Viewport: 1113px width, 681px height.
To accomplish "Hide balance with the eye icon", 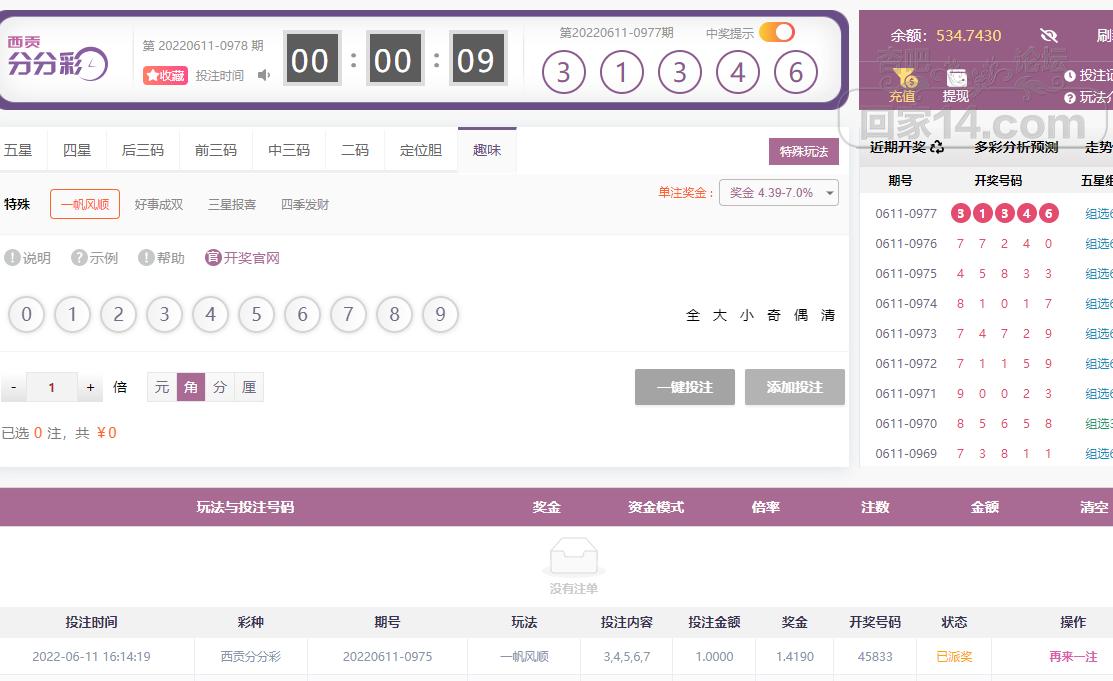I will 1048,35.
